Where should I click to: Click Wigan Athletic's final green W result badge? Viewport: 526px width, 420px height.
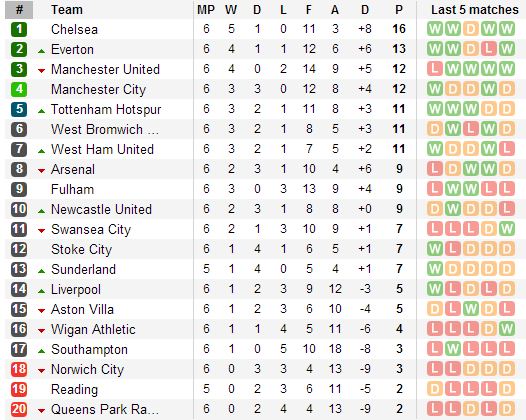click(x=507, y=329)
